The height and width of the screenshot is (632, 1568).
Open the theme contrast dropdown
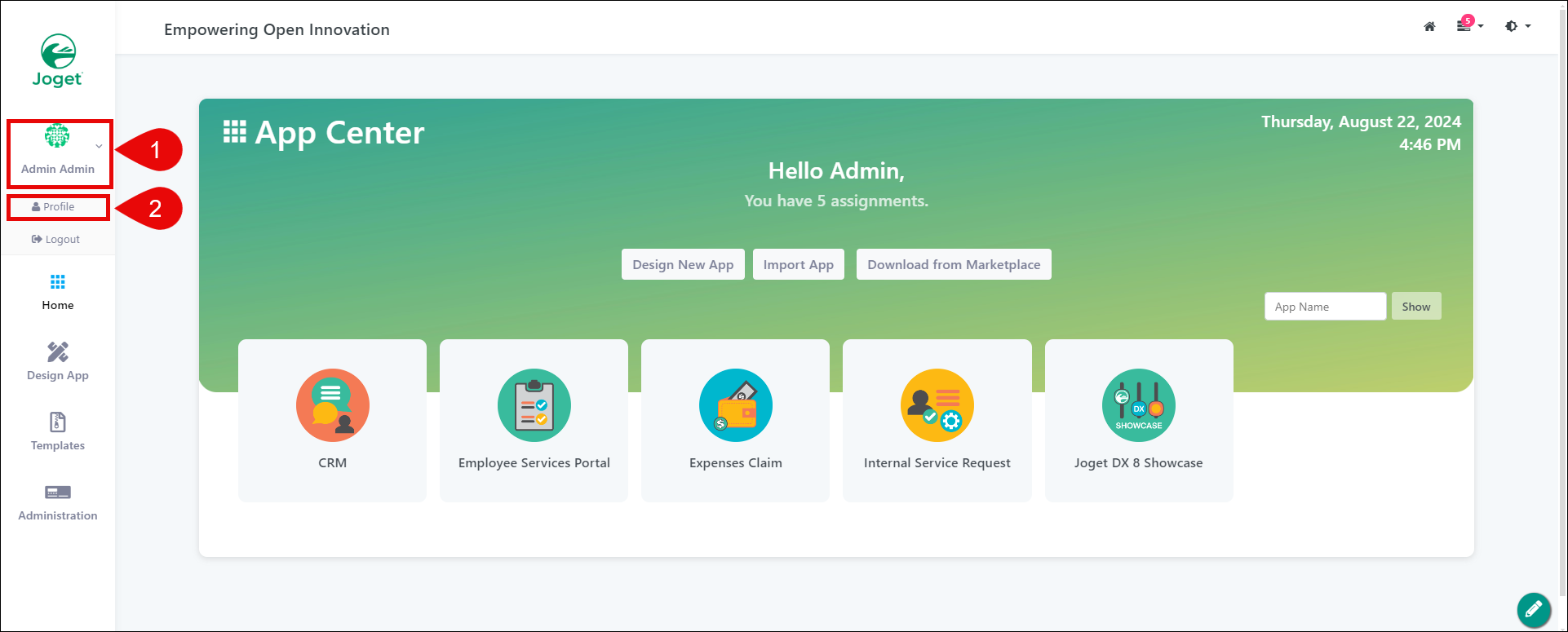pos(1517,26)
